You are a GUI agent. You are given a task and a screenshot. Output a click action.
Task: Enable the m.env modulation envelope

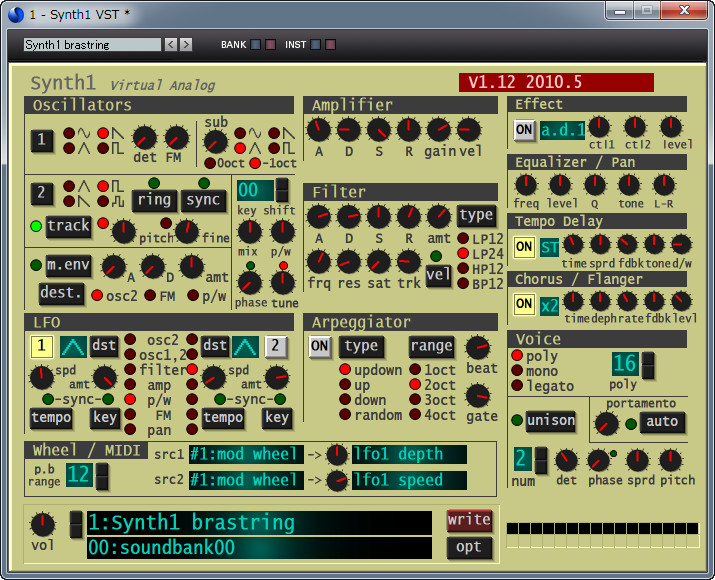pos(68,265)
